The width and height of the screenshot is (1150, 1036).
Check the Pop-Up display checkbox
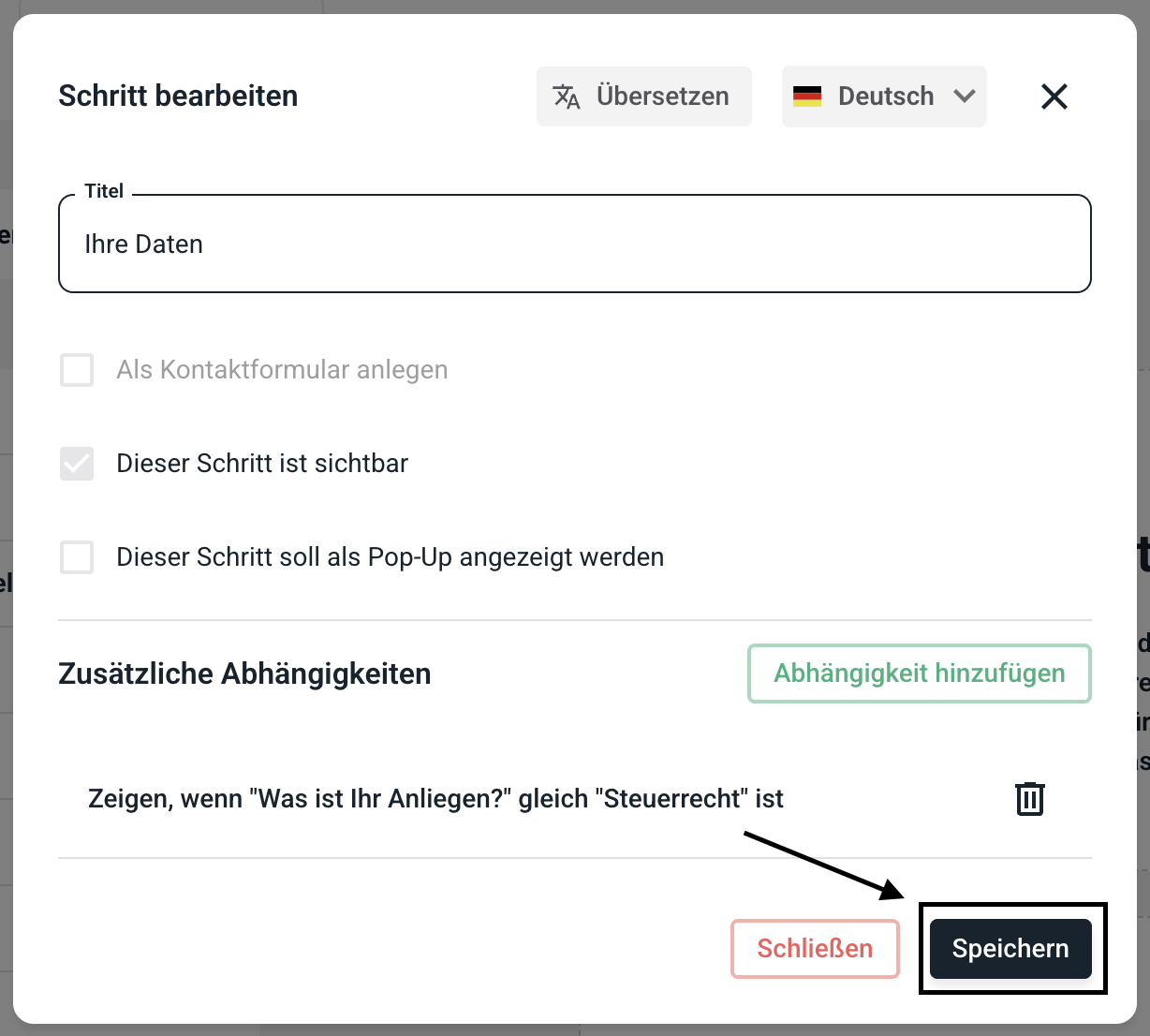[77, 557]
